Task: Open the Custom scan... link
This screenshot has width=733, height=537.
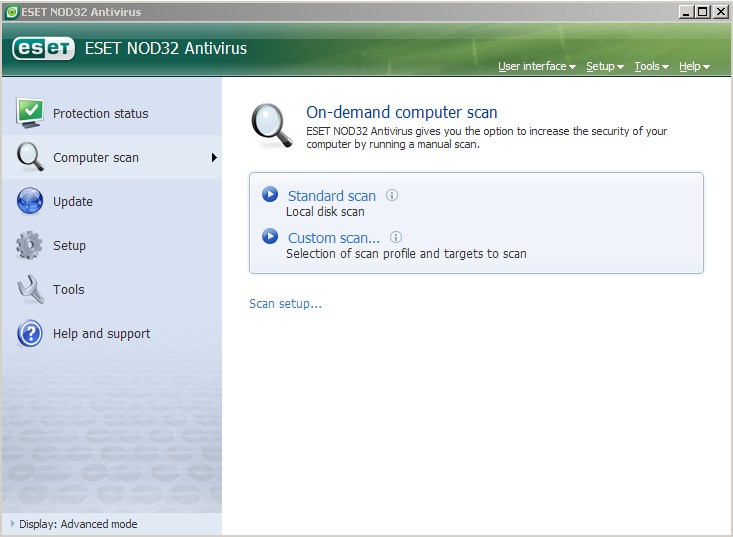Action: 333,238
